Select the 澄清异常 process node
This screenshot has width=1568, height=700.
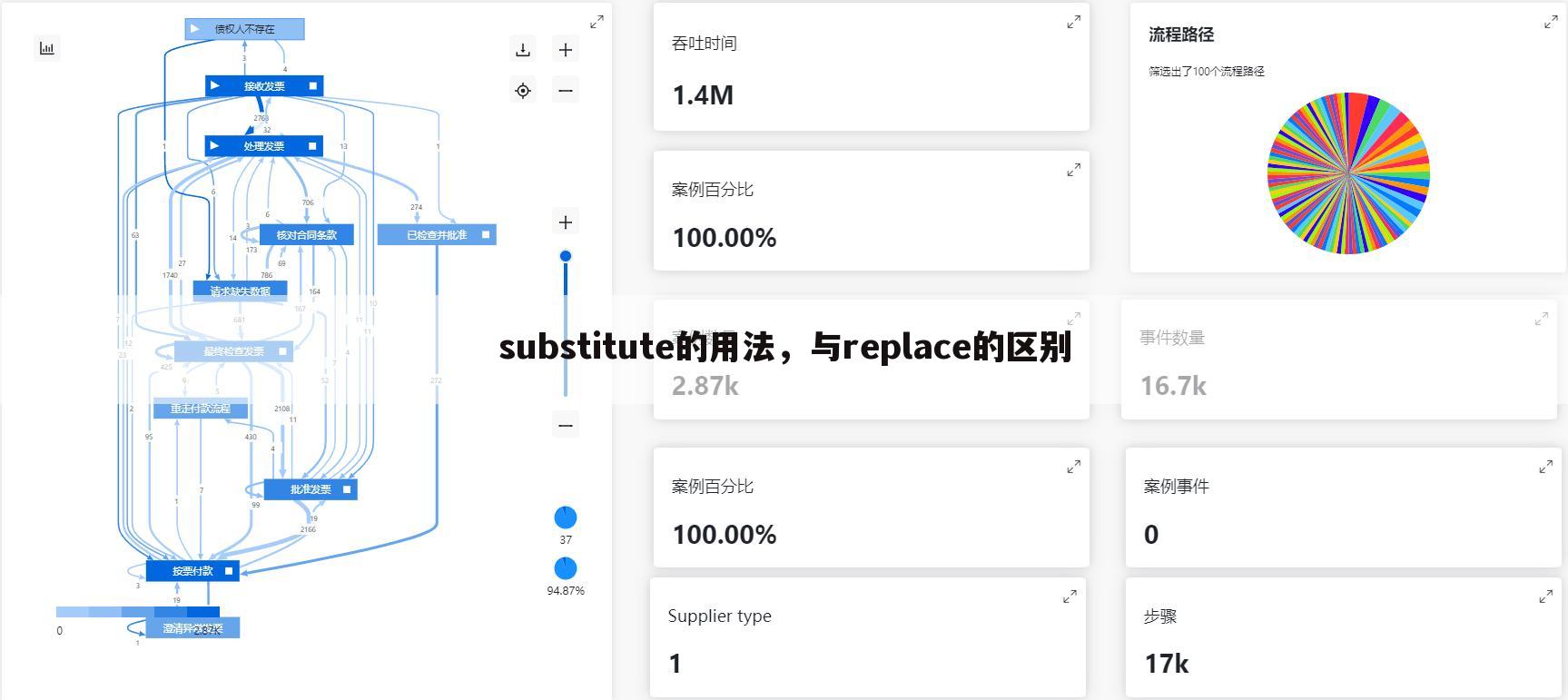[x=192, y=628]
